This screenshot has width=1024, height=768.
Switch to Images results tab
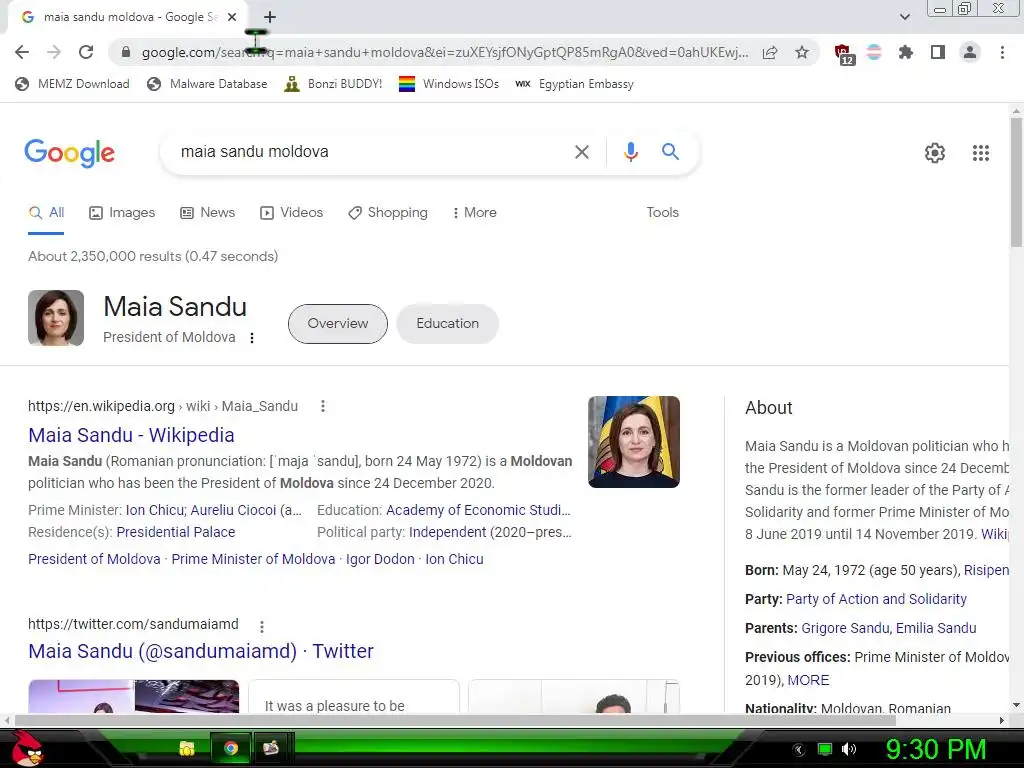point(122,213)
